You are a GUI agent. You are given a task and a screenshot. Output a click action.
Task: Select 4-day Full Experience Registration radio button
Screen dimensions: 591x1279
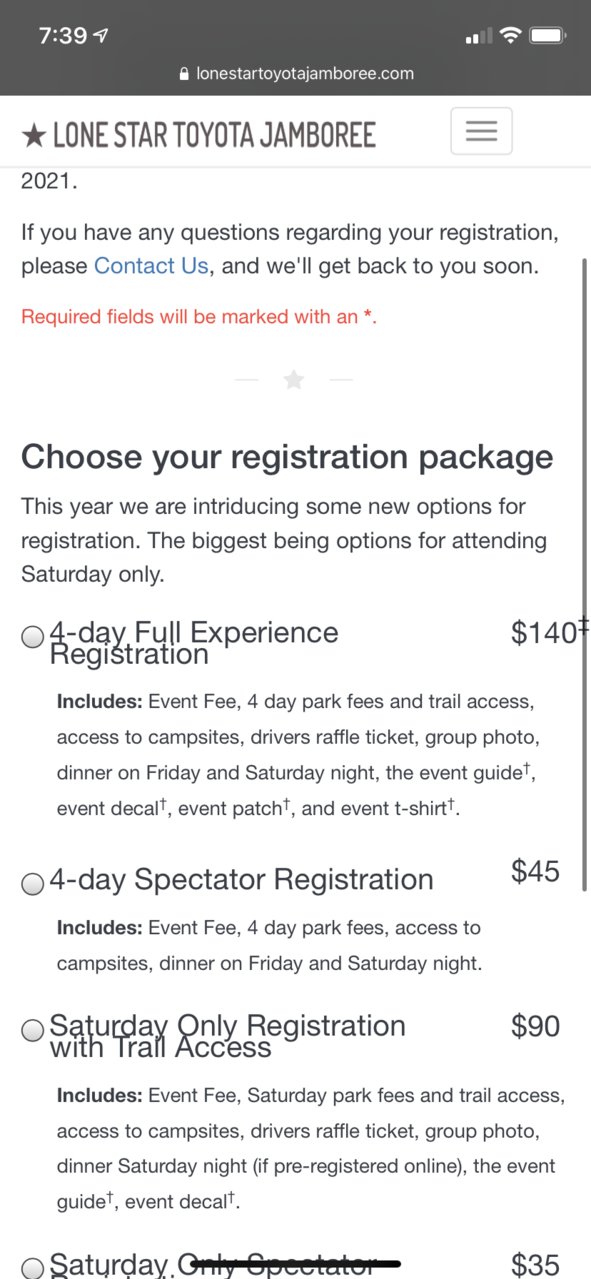pos(33,637)
